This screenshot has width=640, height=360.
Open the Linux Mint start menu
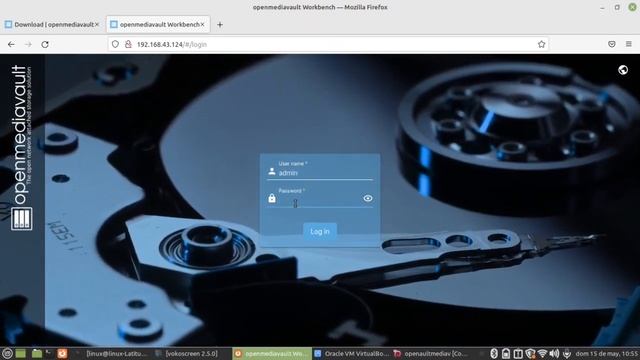tap(7, 353)
